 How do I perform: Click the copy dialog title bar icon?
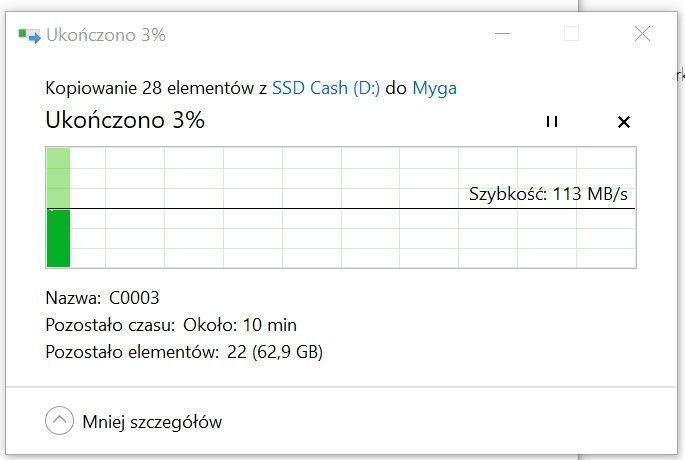[x=29, y=35]
